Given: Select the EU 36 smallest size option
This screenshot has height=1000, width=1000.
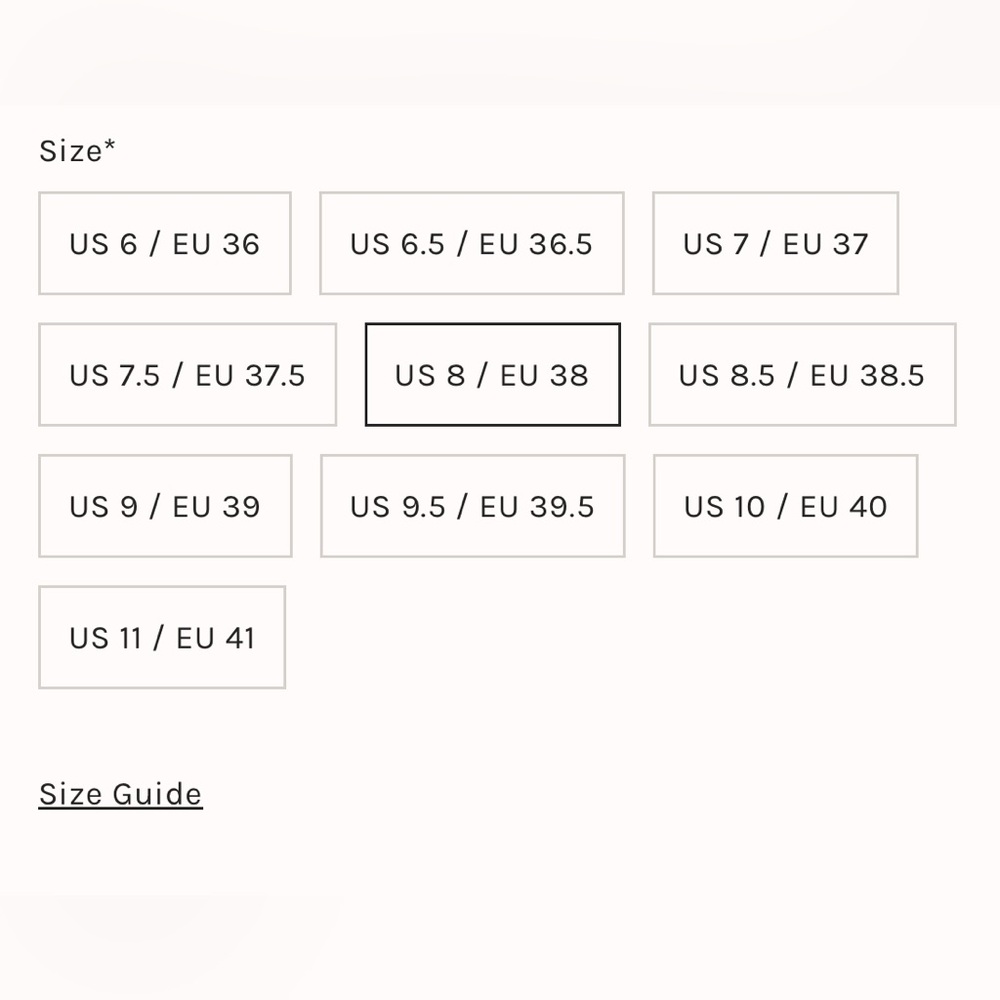Looking at the screenshot, I should (165, 243).
